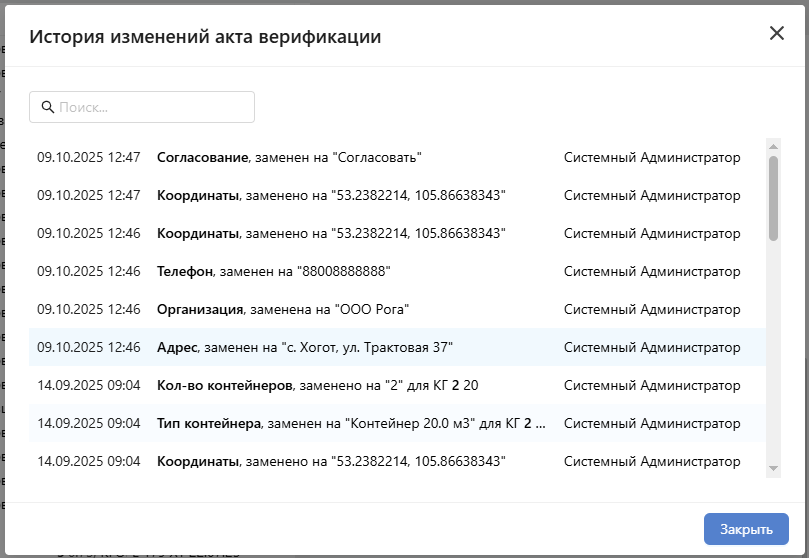Screen dimensions: 809x558
Task: Select the Организация change entry
Action: click(x=283, y=309)
